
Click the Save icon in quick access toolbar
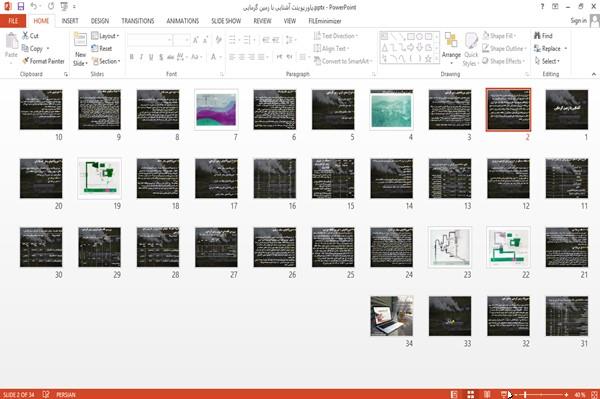tap(21, 6)
